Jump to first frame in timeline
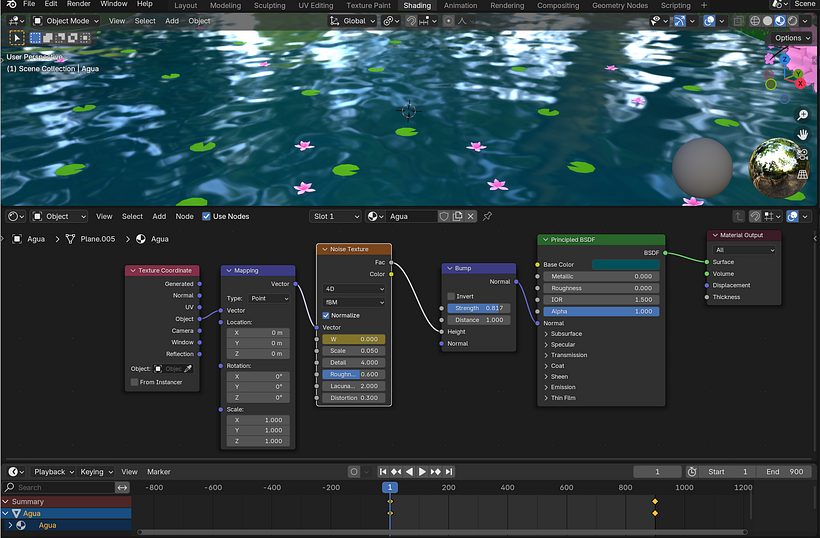Image resolution: width=820 pixels, height=538 pixels. click(x=383, y=472)
